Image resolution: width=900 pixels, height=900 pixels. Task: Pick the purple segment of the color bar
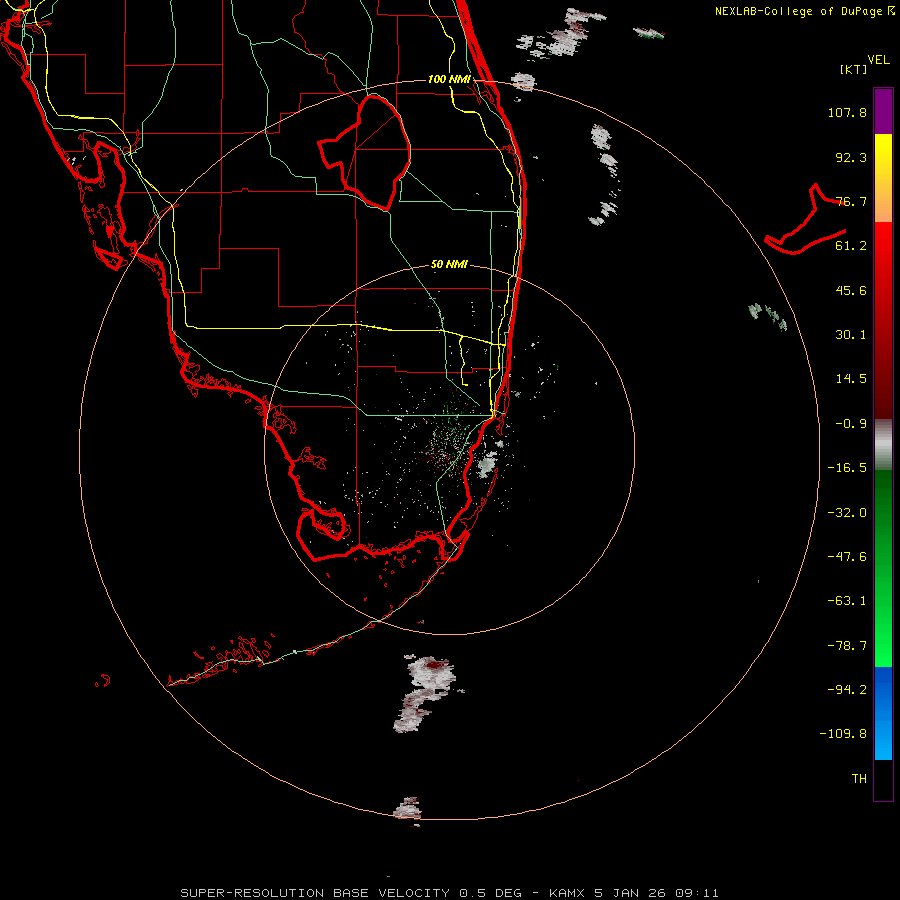click(x=883, y=111)
